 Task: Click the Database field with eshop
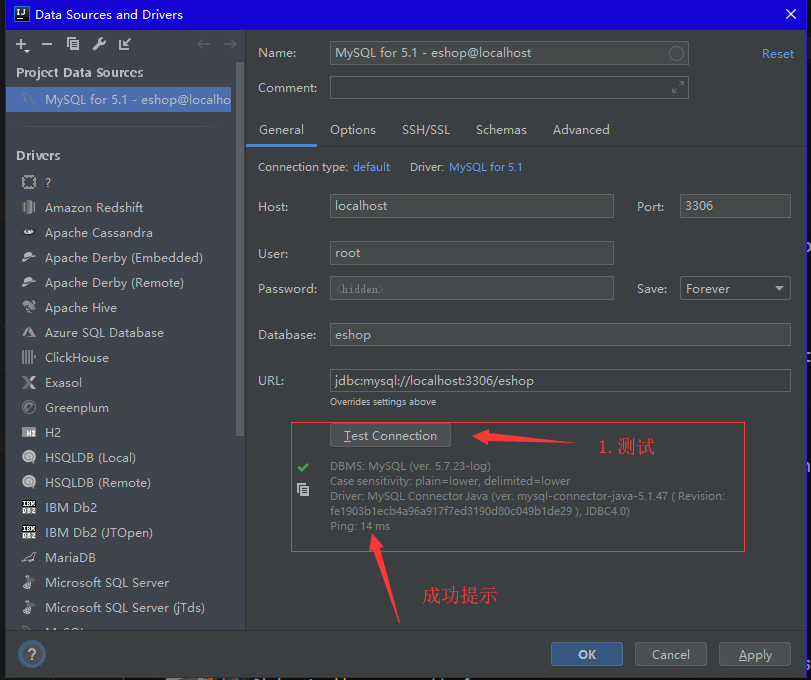point(560,335)
